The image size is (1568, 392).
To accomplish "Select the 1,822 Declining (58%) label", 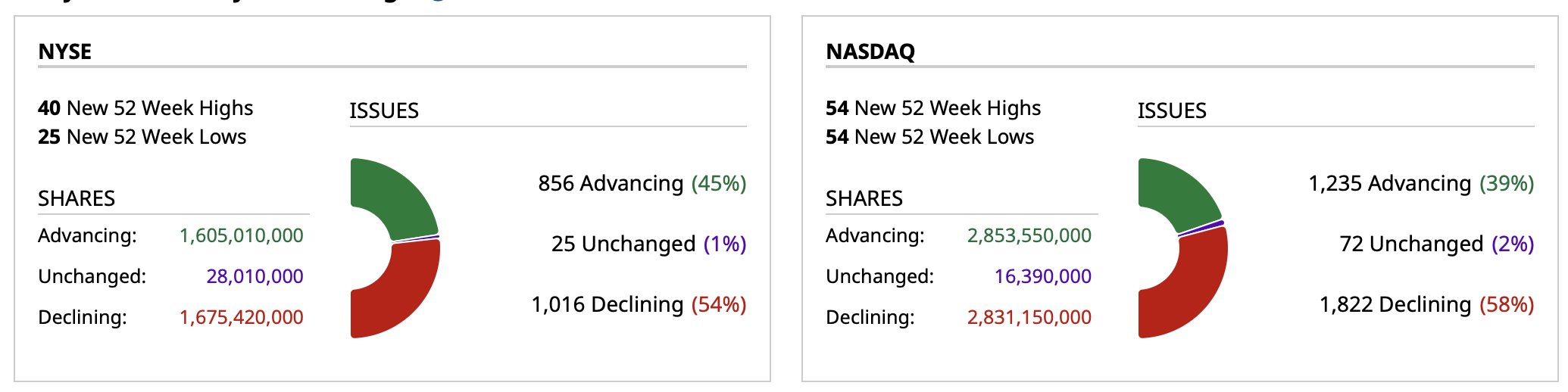I will [x=1426, y=304].
